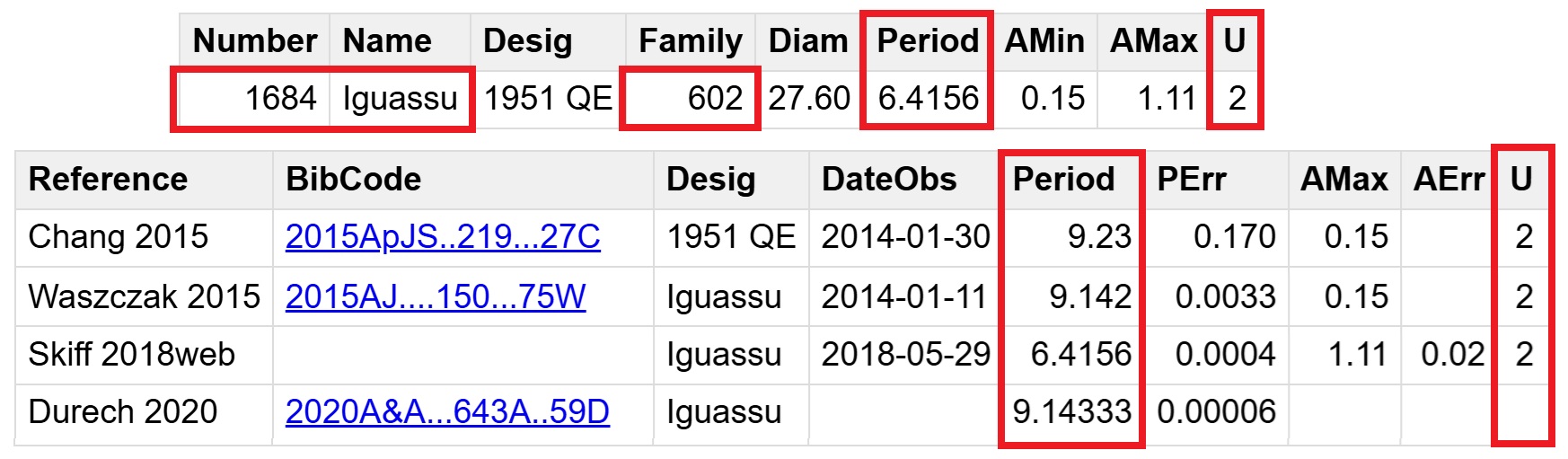Click the Reference column header
This screenshot has height=459, width=1568.
click(108, 180)
